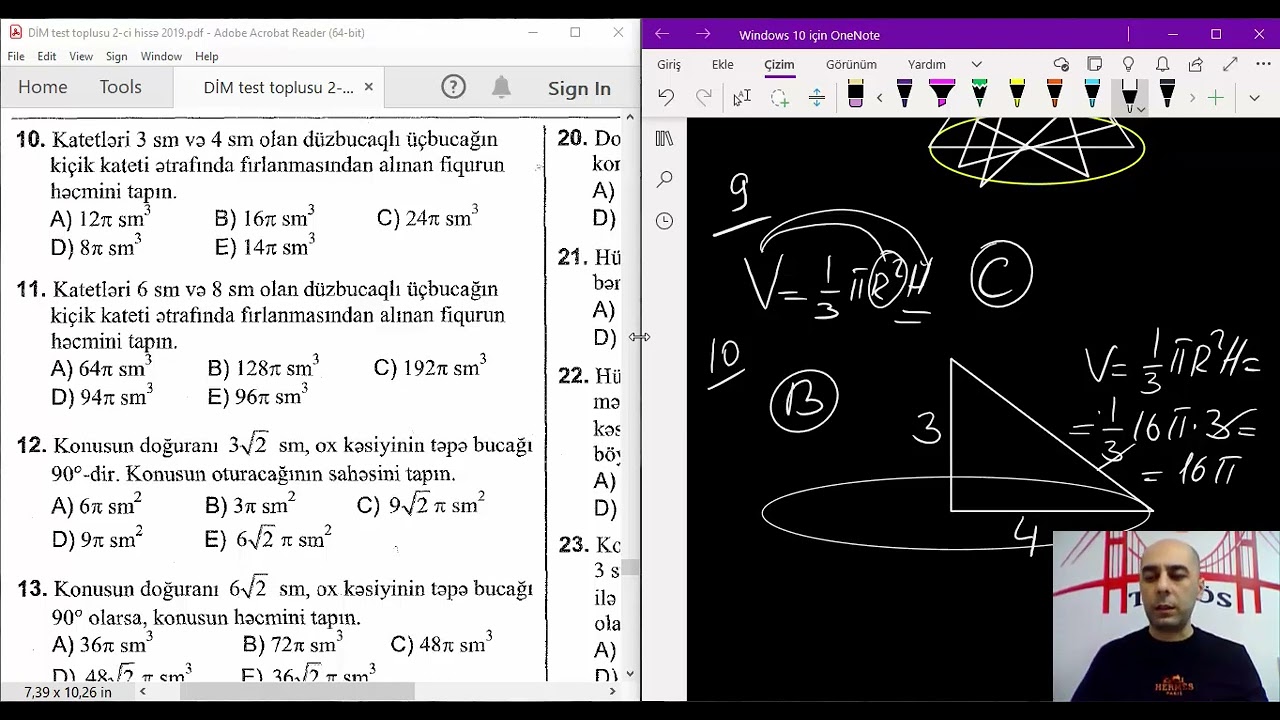Viewport: 1280px width, 720px height.
Task: Pick the light blue pen
Action: pyautogui.click(x=1092, y=95)
